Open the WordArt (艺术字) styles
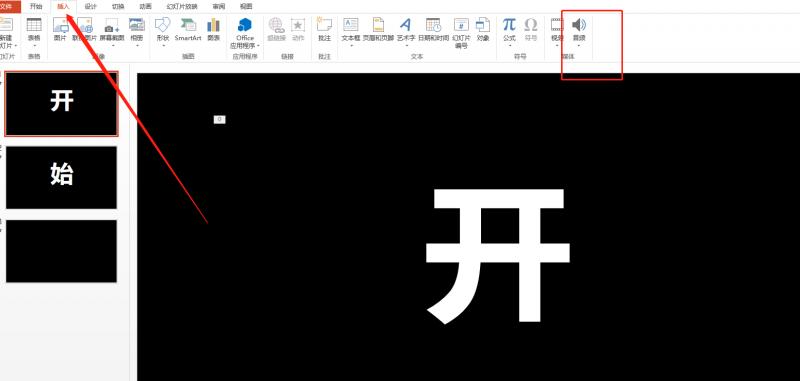The height and width of the screenshot is (381, 800). (406, 32)
